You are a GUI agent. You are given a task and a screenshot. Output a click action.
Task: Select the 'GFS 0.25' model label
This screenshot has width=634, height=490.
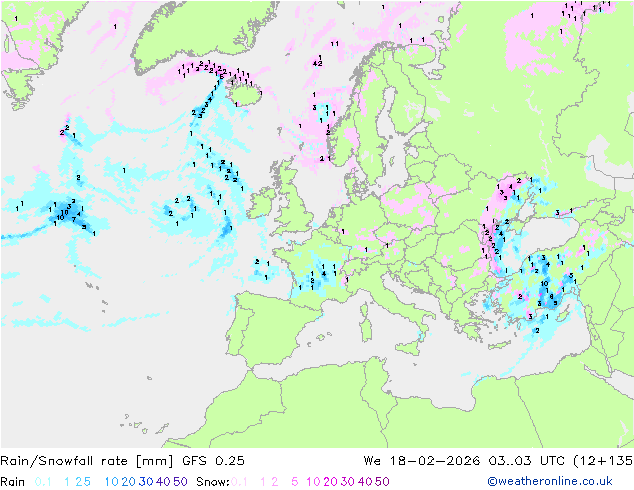tap(213, 460)
